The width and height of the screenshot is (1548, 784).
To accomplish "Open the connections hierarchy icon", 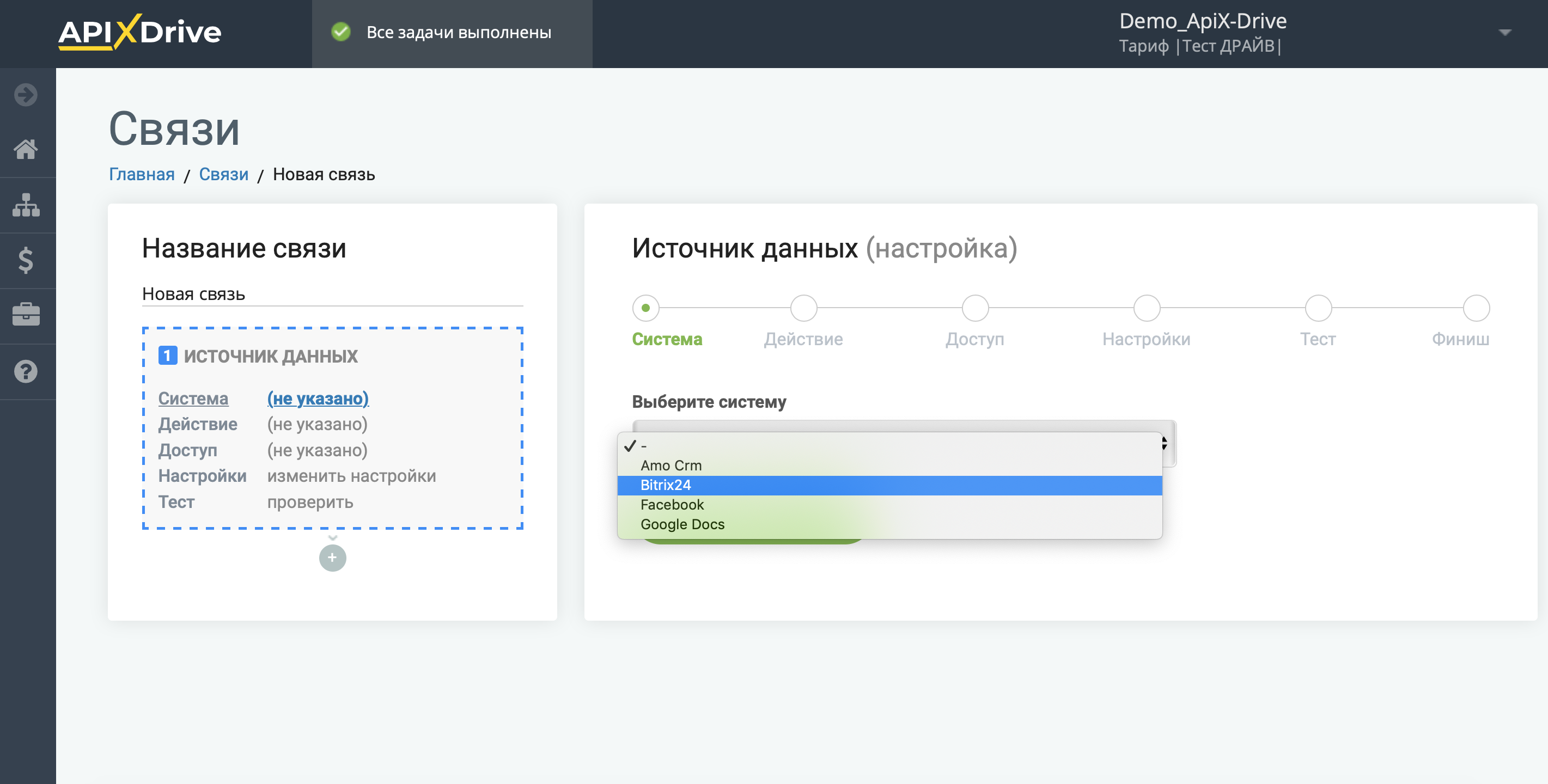I will [26, 205].
